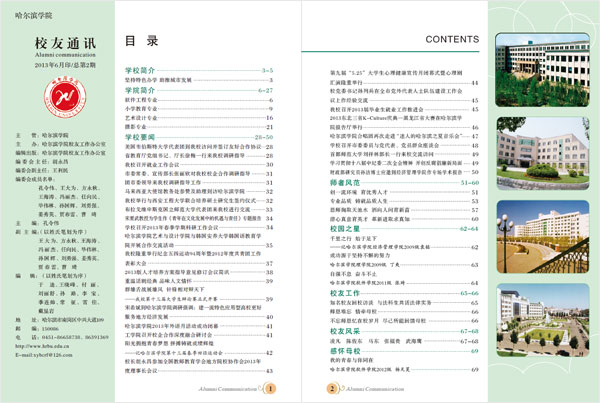600x403 pixels.
Task: Click page range 28-50 beside 学校要闻
Action: (x=264, y=137)
